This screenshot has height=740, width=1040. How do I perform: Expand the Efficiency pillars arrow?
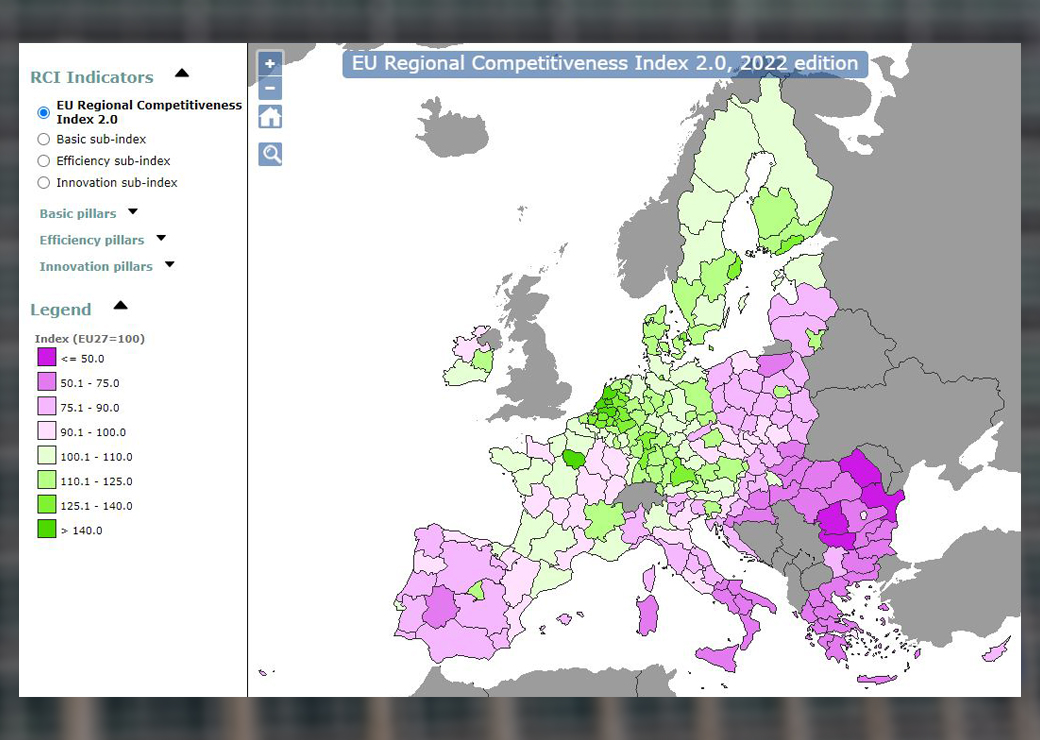point(161,237)
